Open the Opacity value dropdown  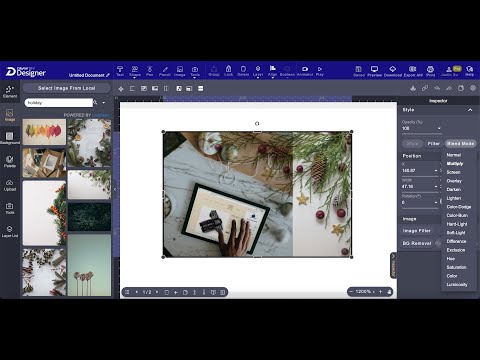[439, 128]
